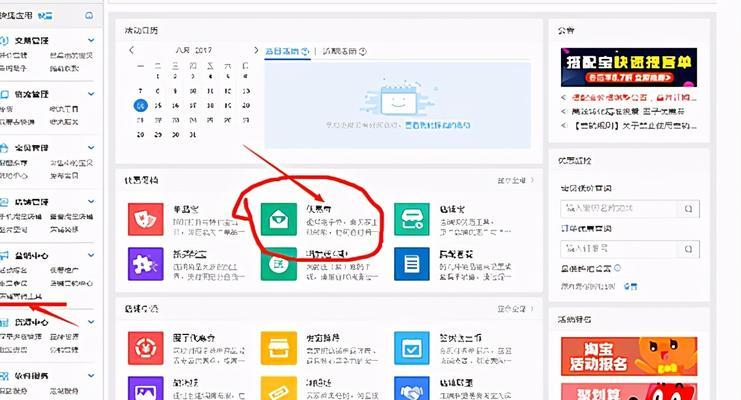Open the yellow shop-stall tool icon
741x400 pixels.
click(279, 348)
